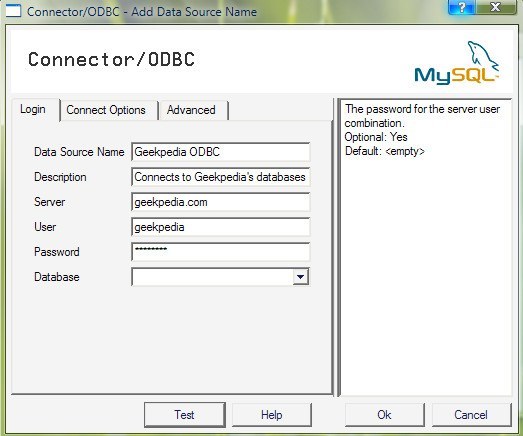Click the question mark help icon
Image resolution: width=523 pixels, height=436 pixels.
tap(462, 7)
